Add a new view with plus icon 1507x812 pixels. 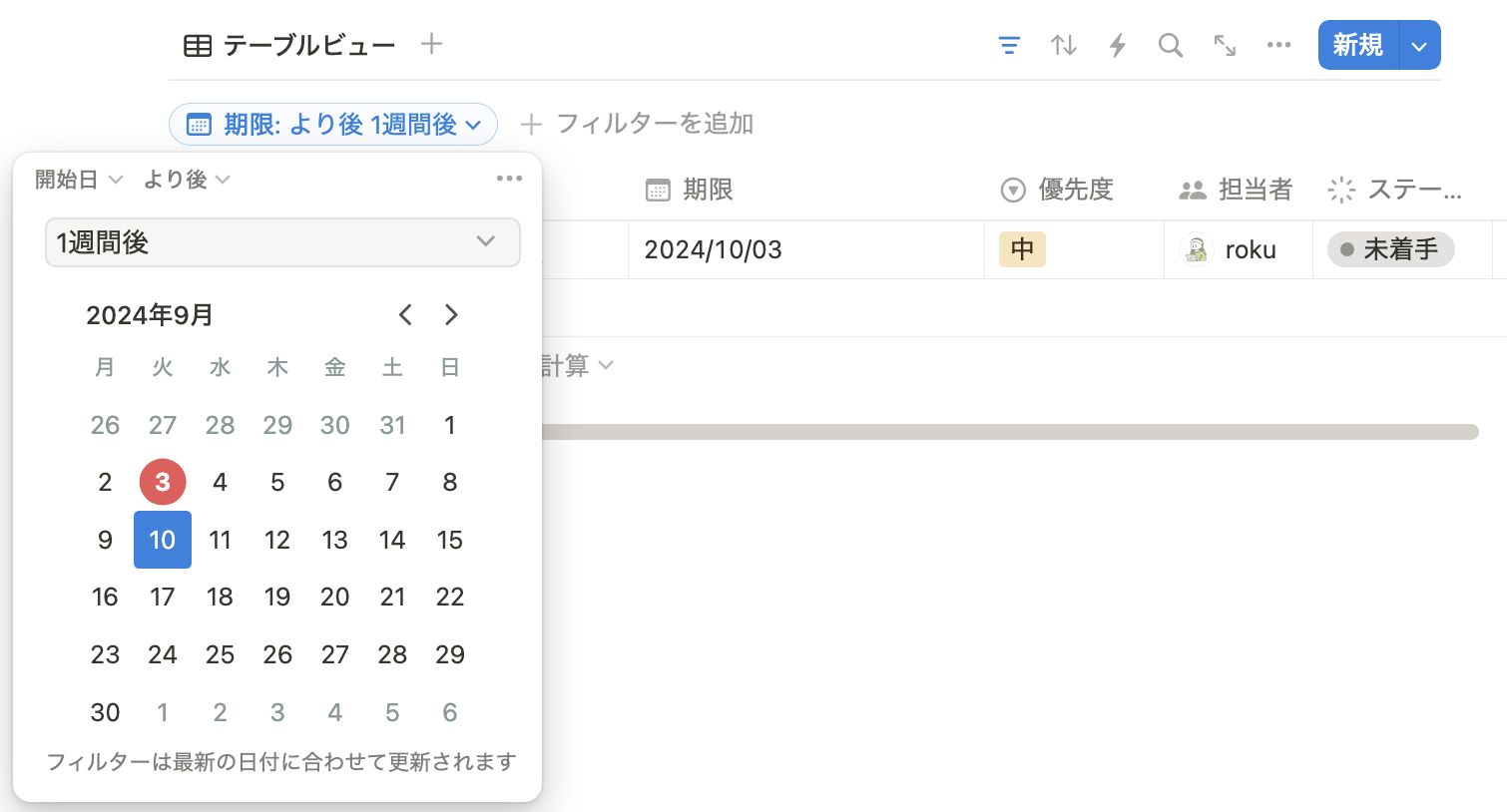(431, 44)
